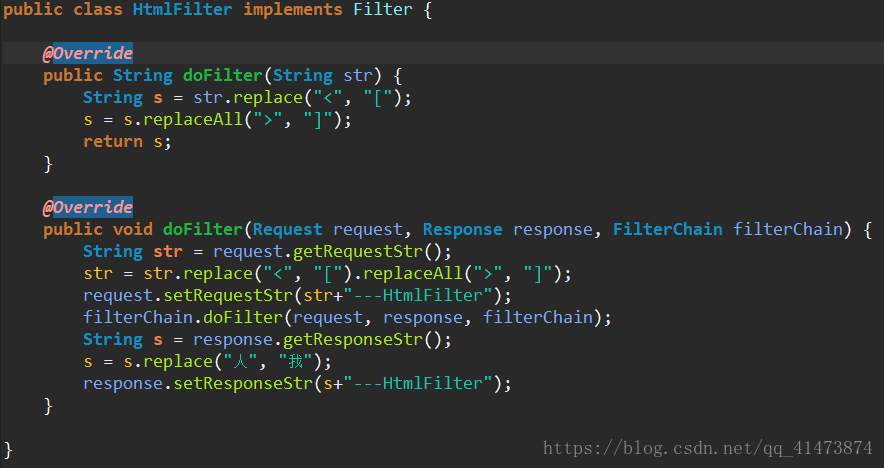Click the 'return' keyword

113,142
